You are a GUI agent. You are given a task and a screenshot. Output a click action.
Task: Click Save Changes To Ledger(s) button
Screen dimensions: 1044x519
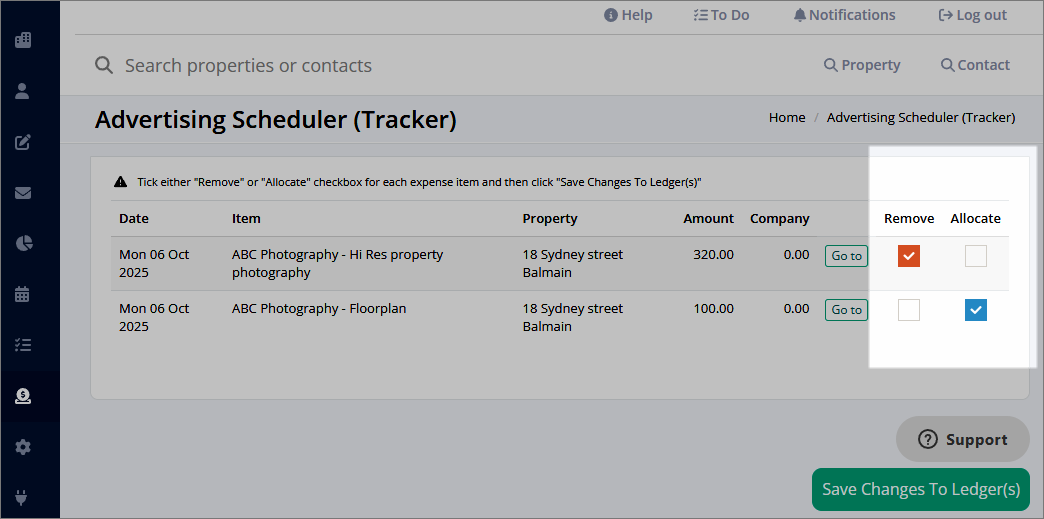point(921,490)
